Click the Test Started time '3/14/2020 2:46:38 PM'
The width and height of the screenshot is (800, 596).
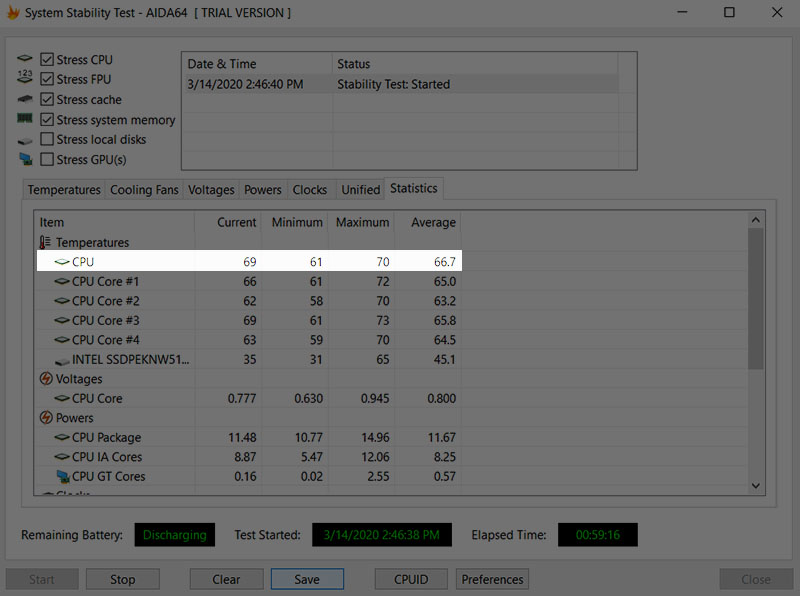pyautogui.click(x=382, y=535)
